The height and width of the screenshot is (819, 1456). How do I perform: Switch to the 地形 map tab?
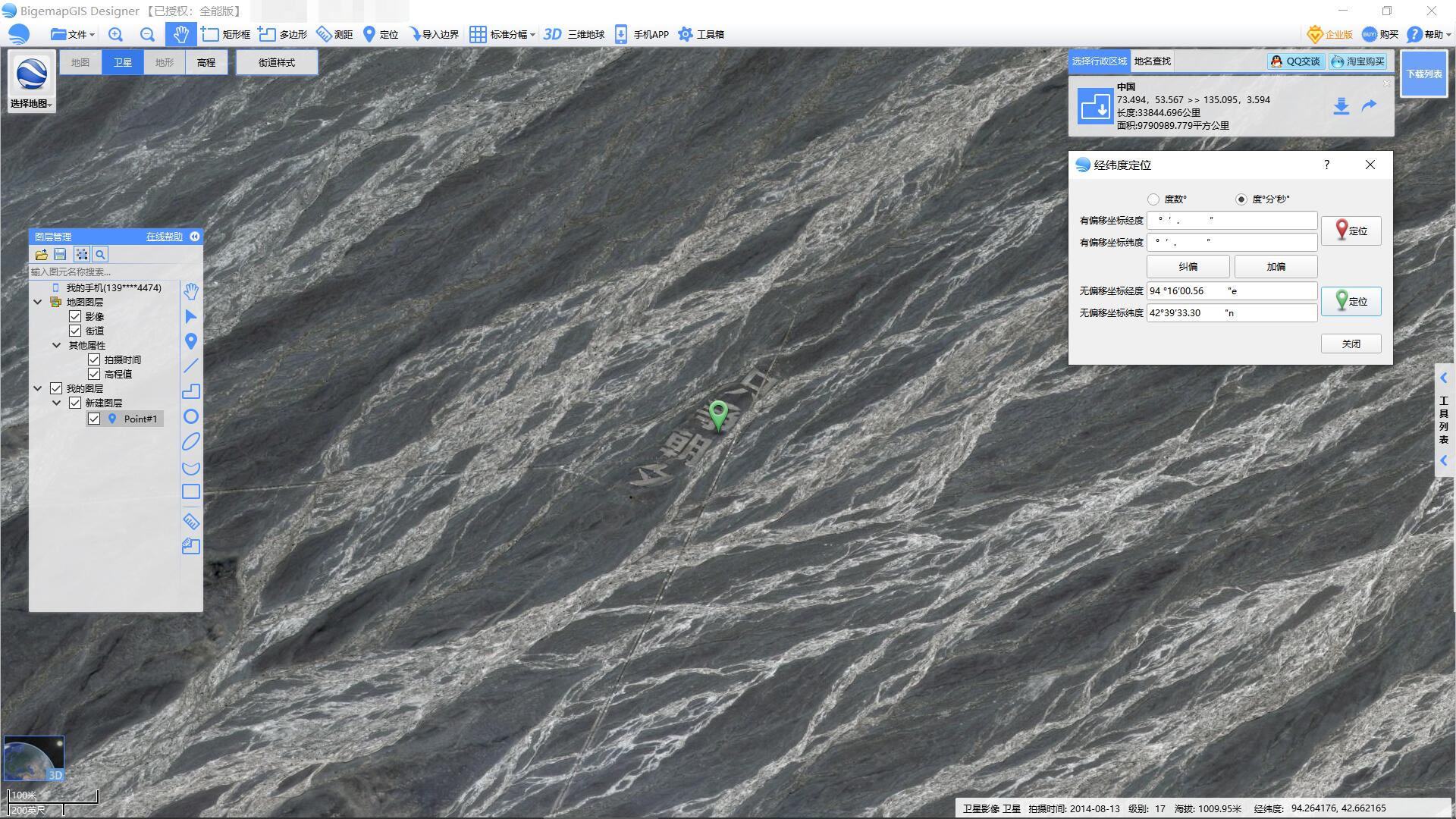tap(165, 62)
